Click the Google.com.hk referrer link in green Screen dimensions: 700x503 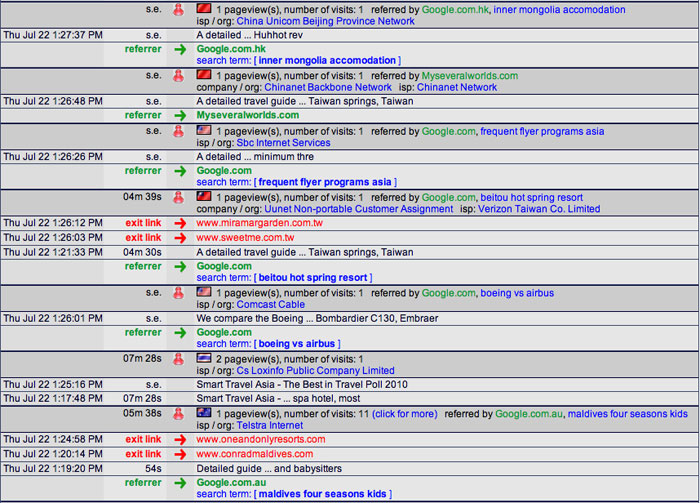click(x=231, y=48)
